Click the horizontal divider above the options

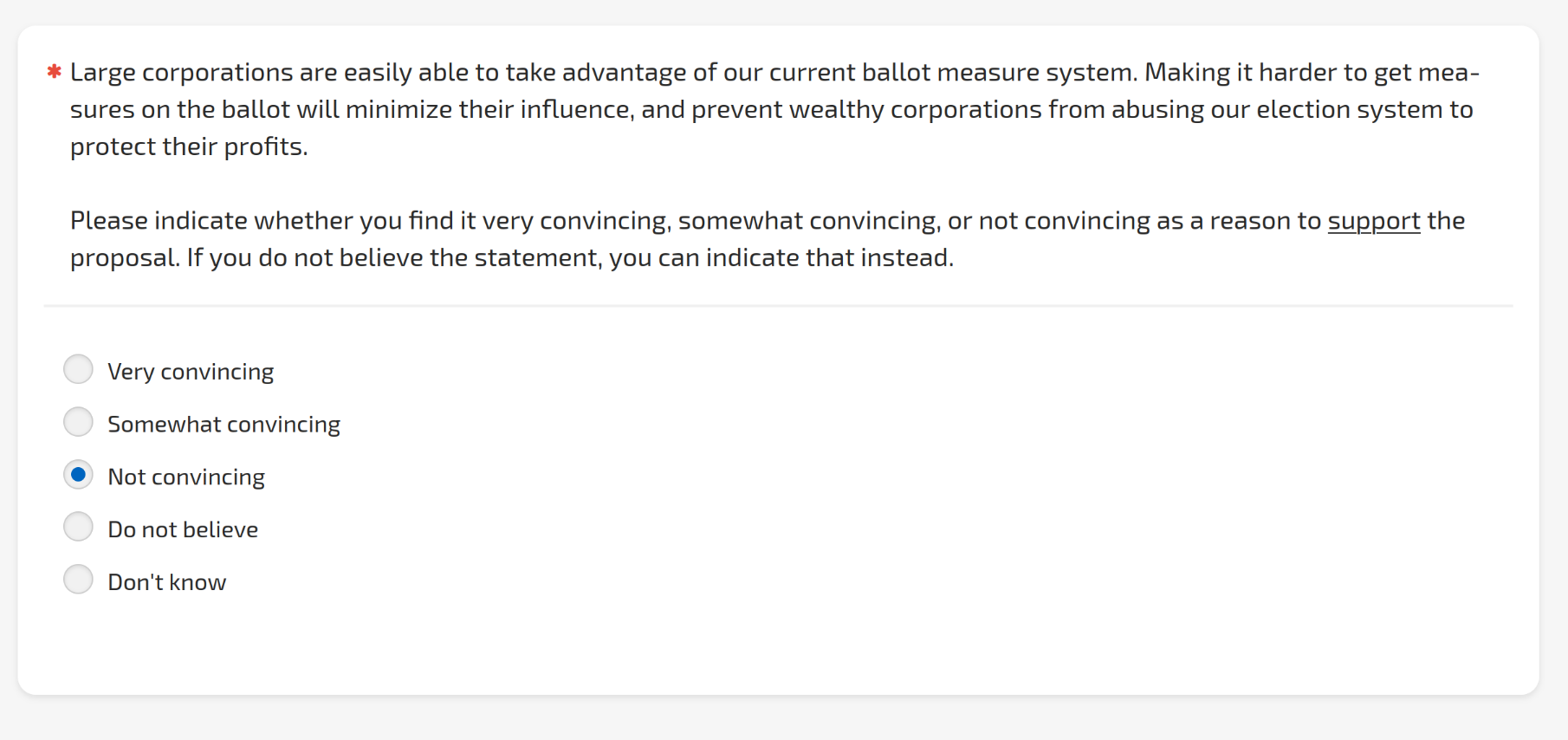click(778, 306)
